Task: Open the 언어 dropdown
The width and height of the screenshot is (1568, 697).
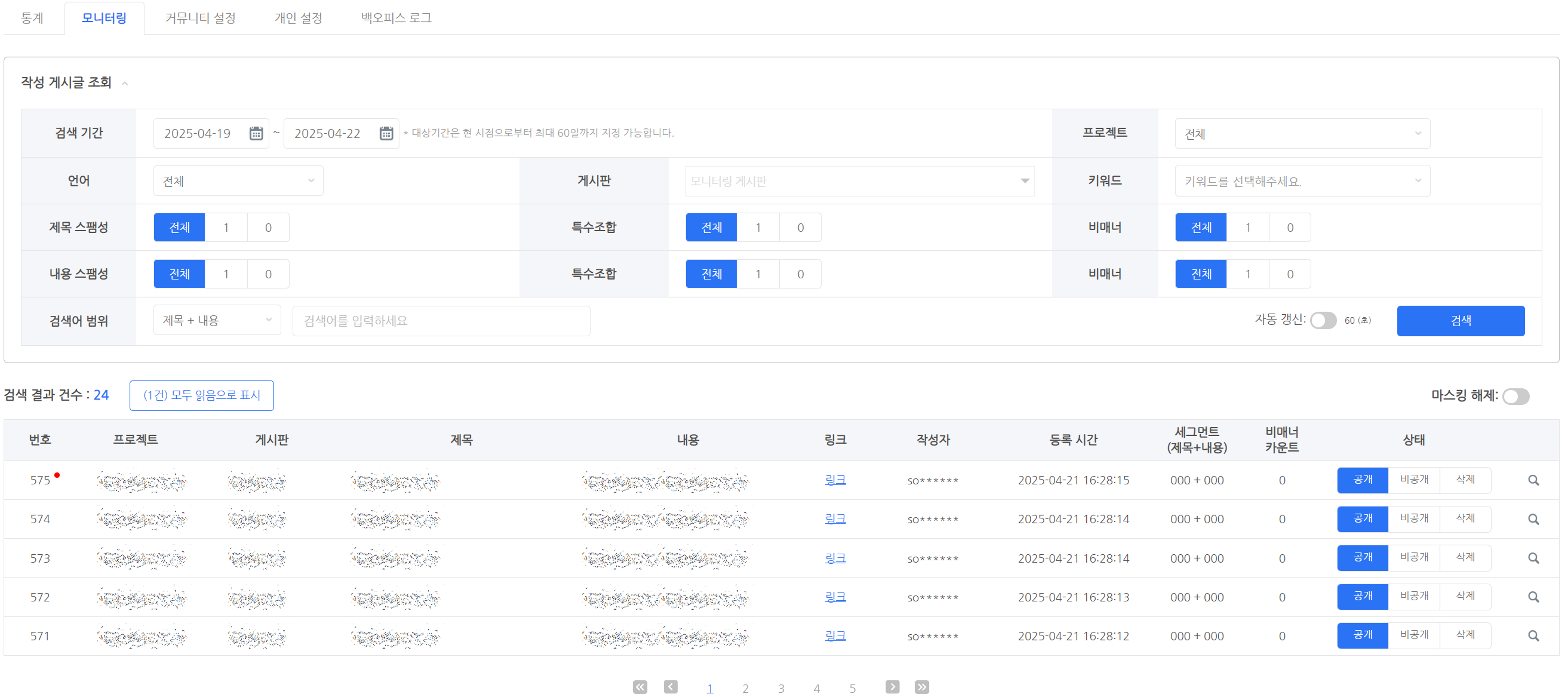Action: (238, 181)
